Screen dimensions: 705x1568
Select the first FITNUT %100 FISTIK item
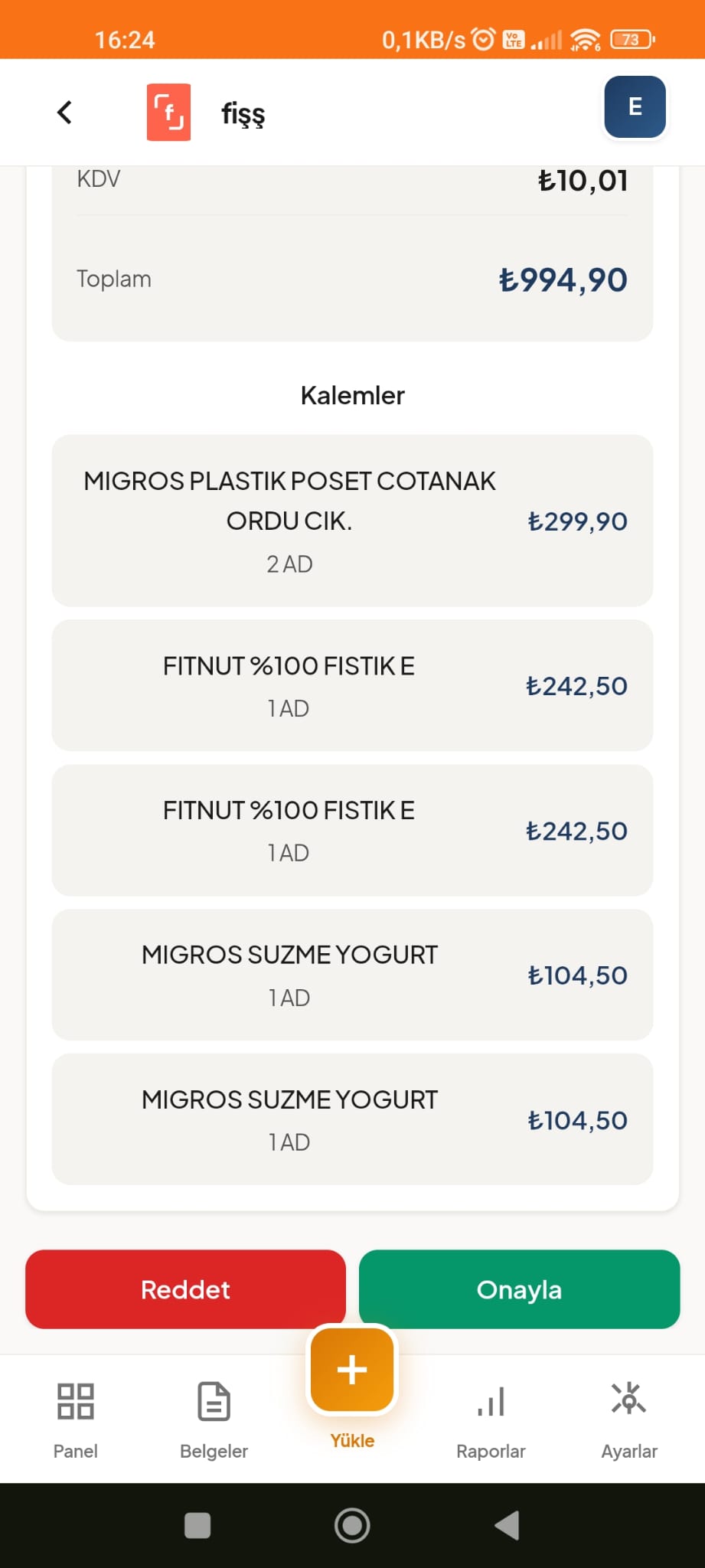point(352,685)
